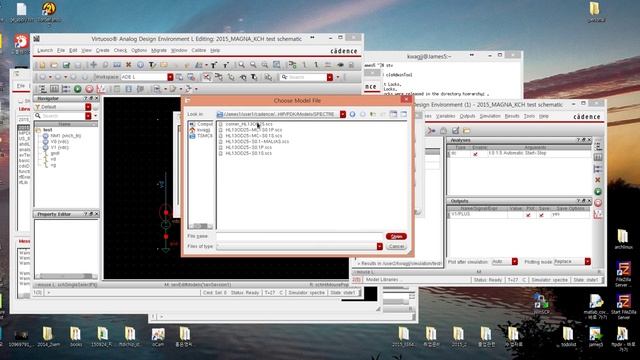This screenshot has height=360, width=640.
Task: Click the plot outputs icon in ADE sidebar
Action: [x=598, y=214]
